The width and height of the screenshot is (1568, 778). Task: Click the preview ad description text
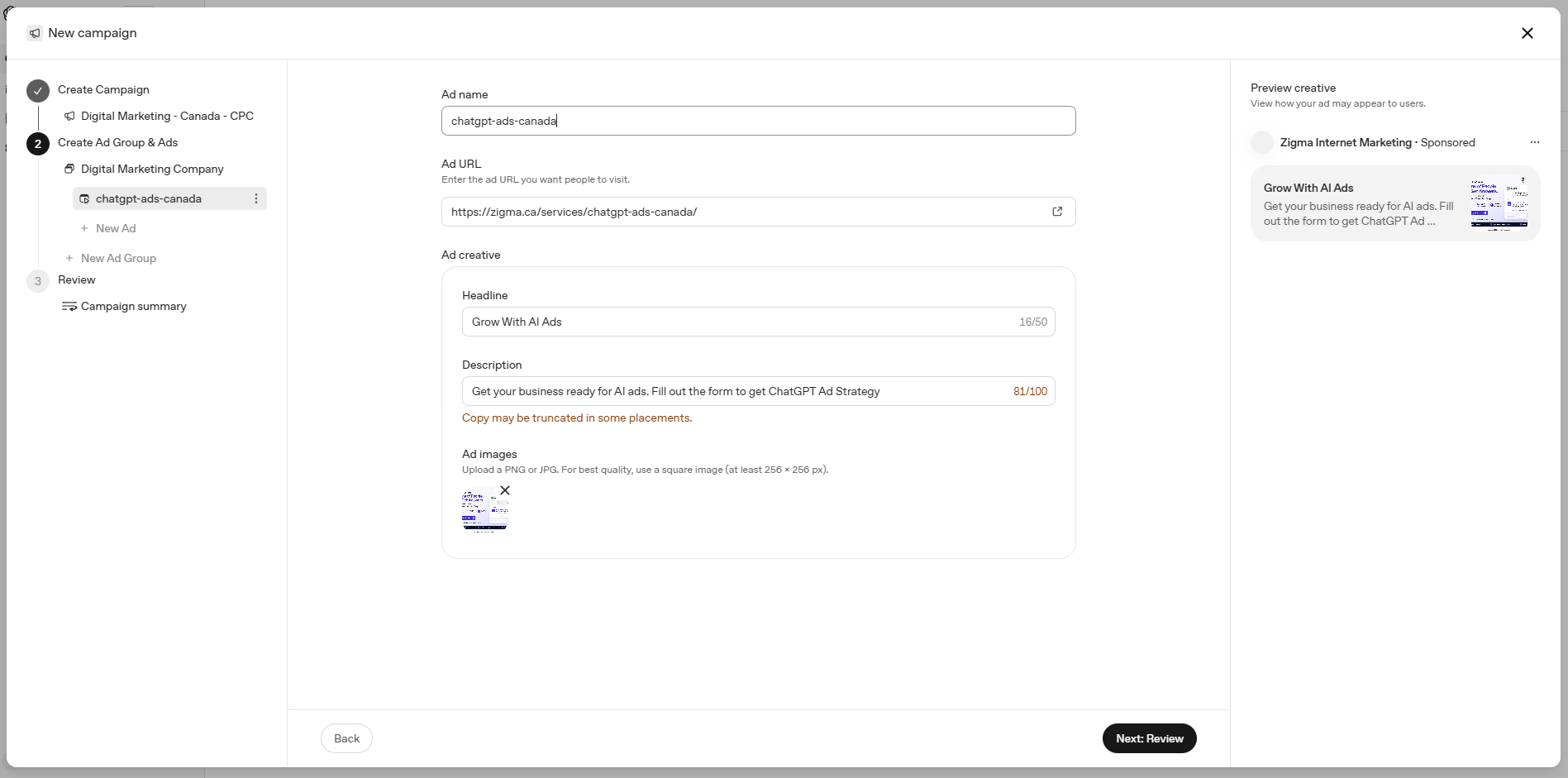(1358, 213)
